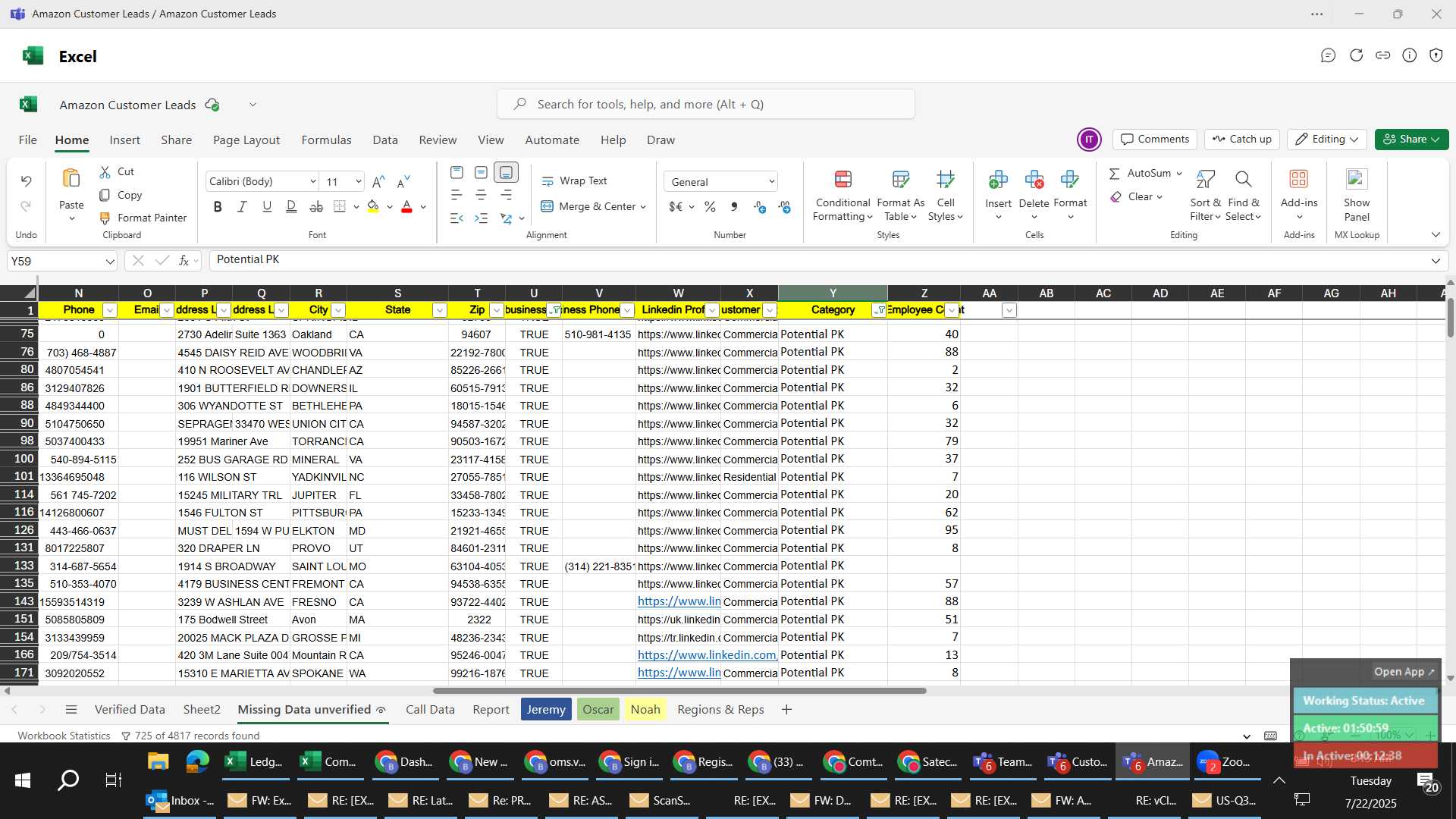
Task: Click the Borders icon
Action: [x=340, y=206]
